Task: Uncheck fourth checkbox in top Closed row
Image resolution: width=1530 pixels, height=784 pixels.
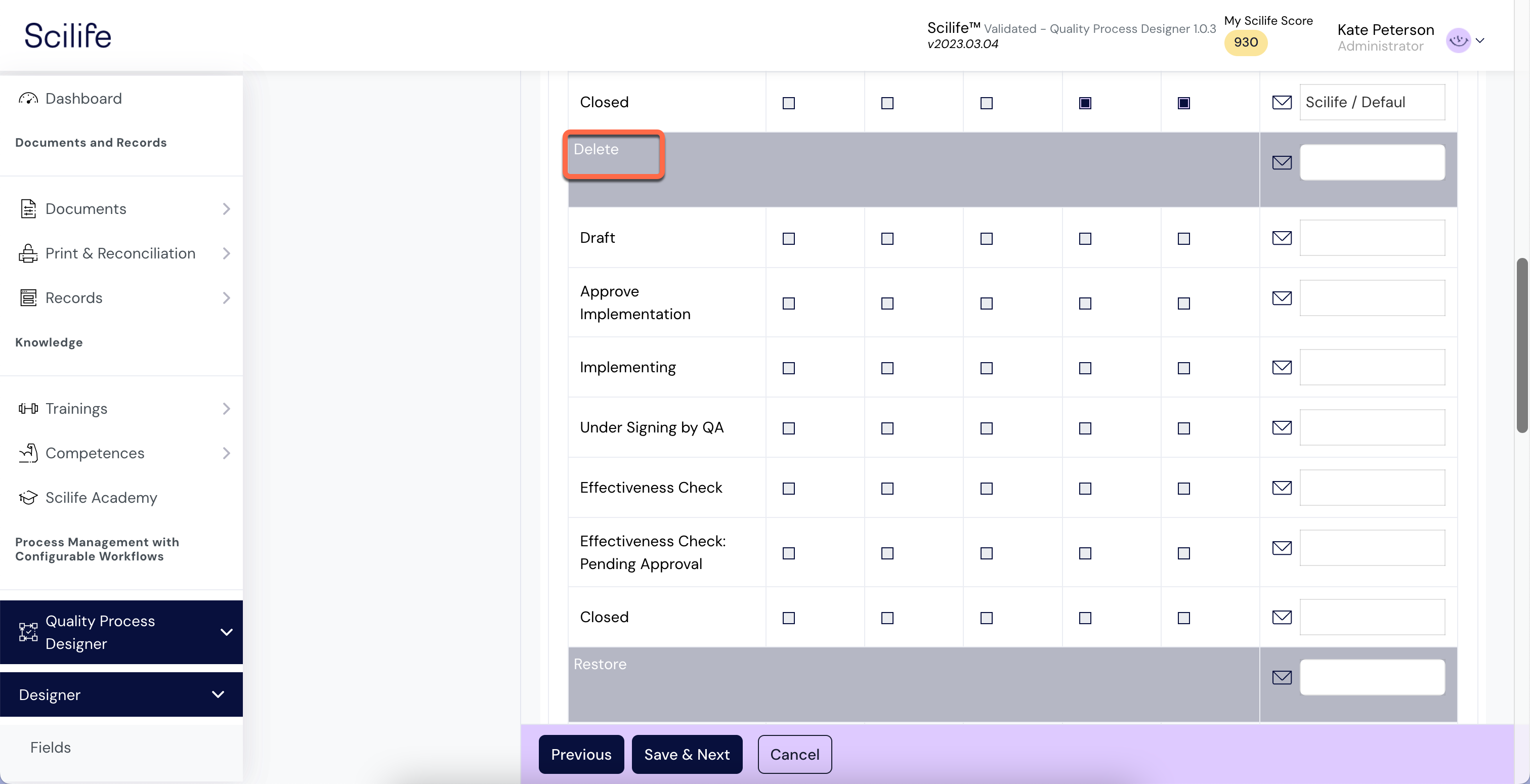Action: [1085, 103]
